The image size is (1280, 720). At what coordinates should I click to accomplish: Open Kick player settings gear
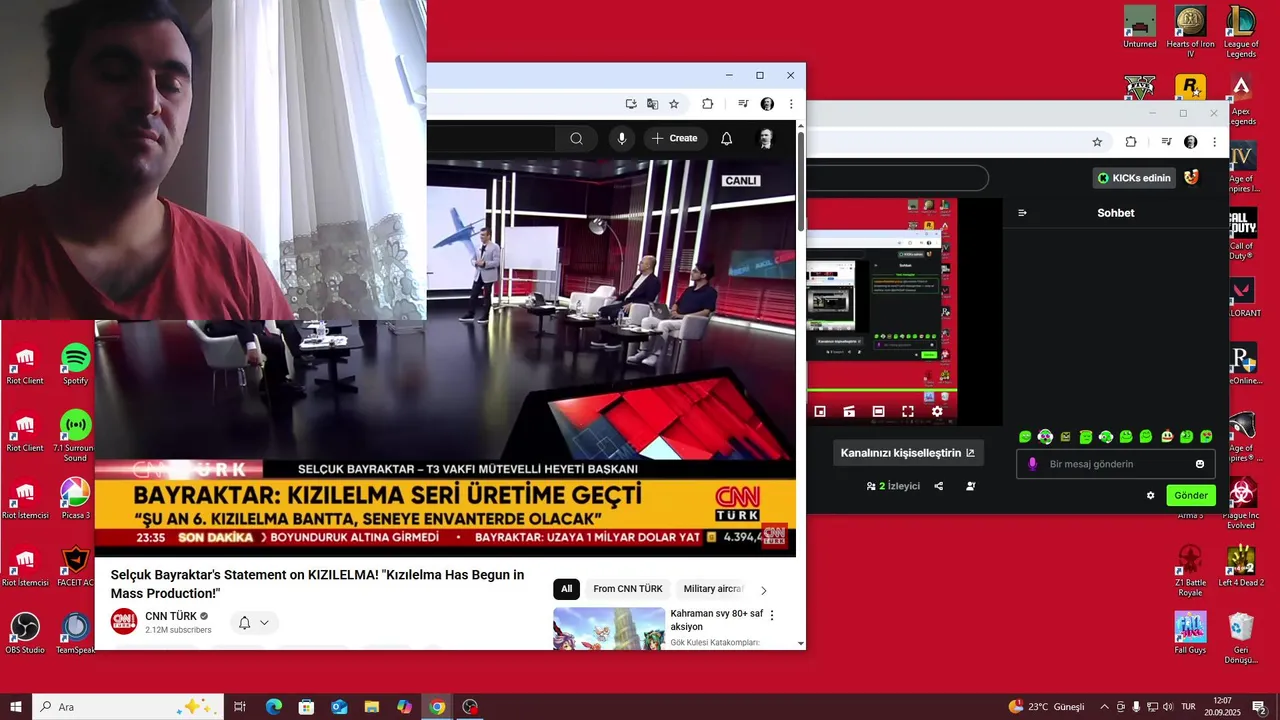(x=937, y=411)
